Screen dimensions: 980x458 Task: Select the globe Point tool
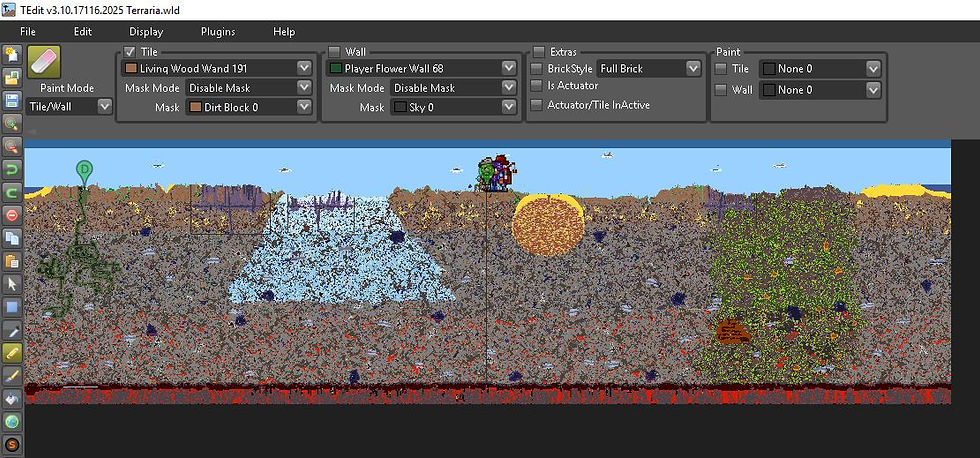coord(12,422)
